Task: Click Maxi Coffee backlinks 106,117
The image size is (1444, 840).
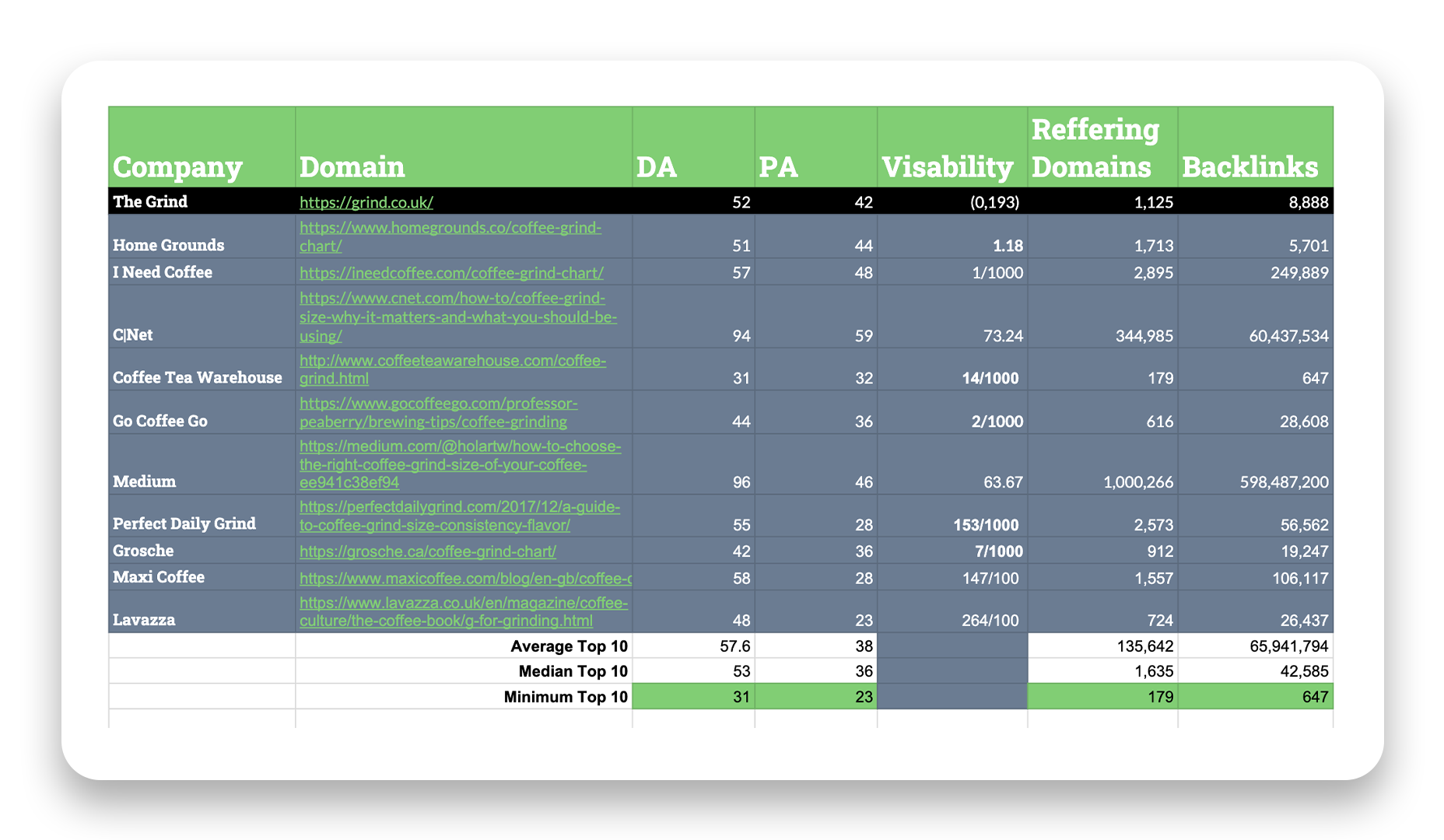Action: coord(1299,579)
